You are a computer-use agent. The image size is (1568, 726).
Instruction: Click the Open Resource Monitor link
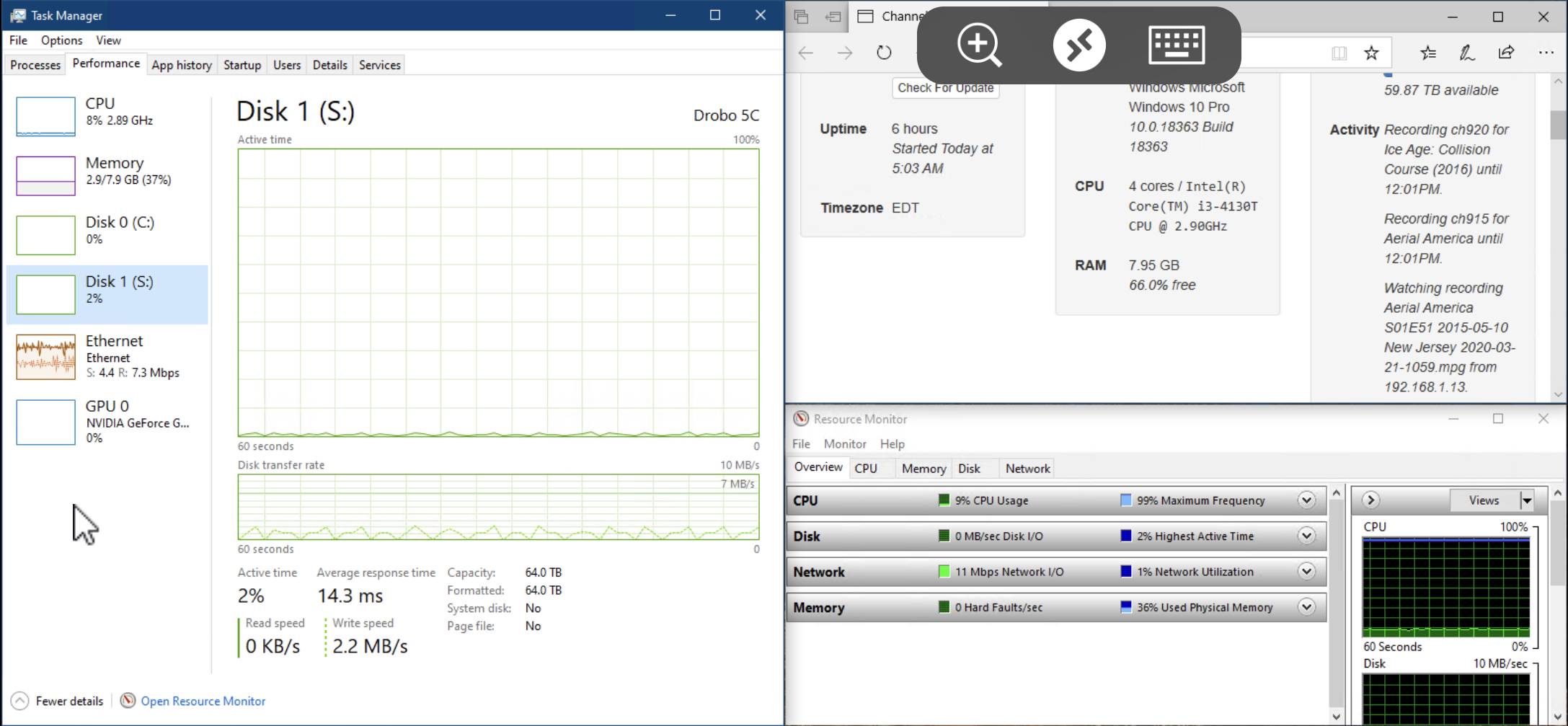[203, 701]
